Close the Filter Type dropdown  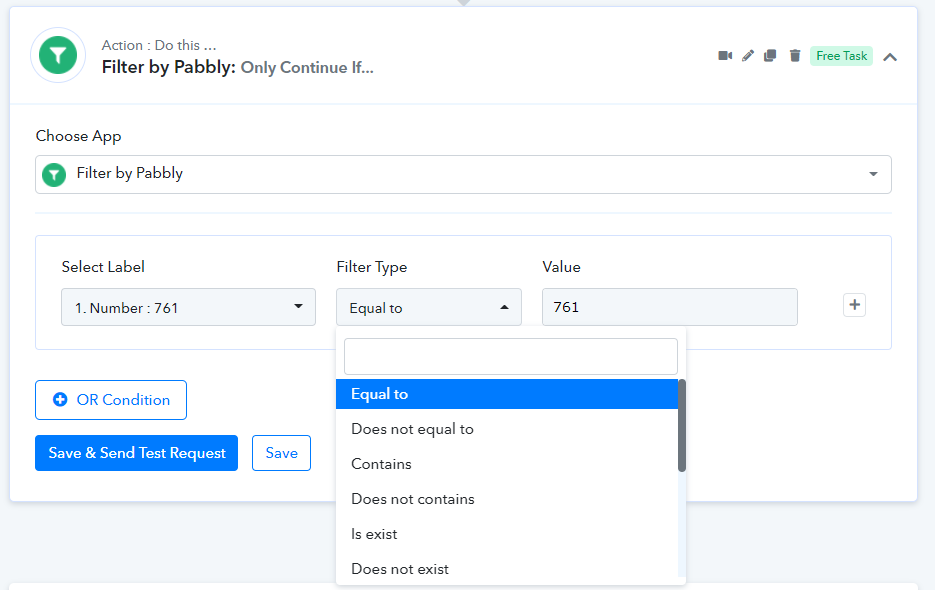[429, 307]
